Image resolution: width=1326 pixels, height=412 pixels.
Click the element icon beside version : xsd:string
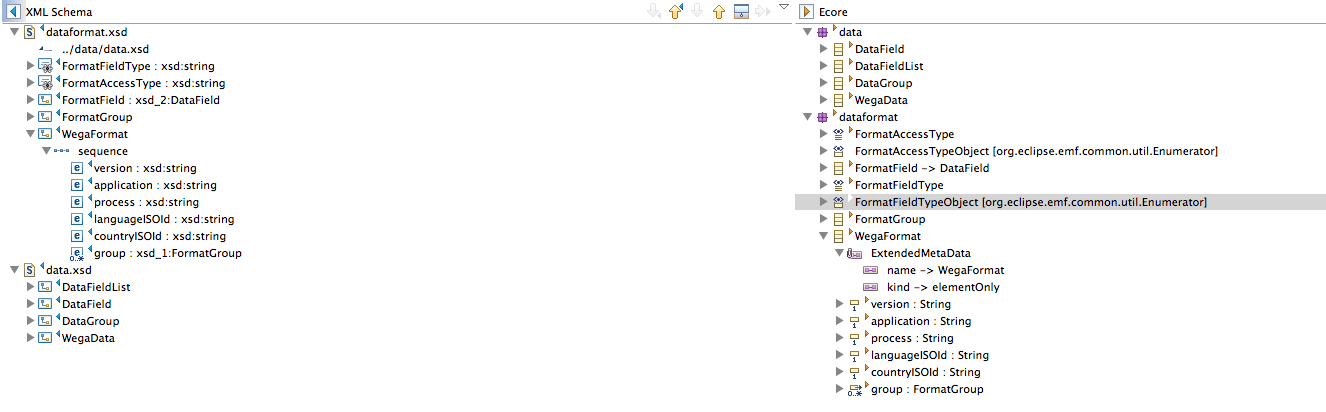77,168
